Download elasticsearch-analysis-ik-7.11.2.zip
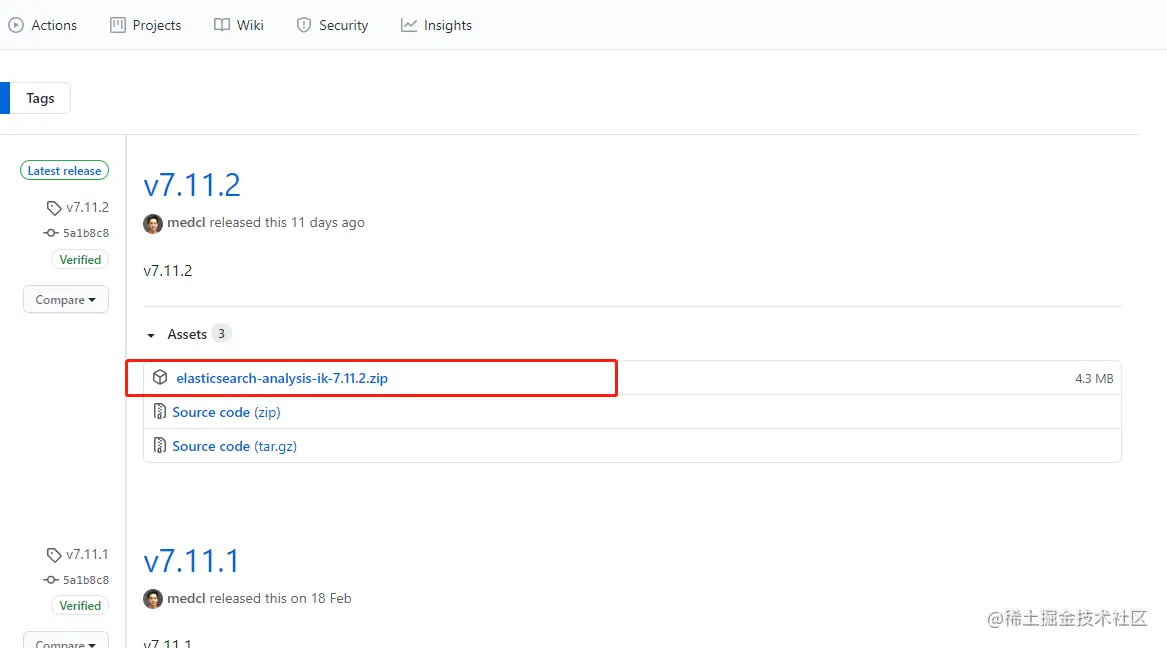Image resolution: width=1167 pixels, height=648 pixels. (x=282, y=378)
